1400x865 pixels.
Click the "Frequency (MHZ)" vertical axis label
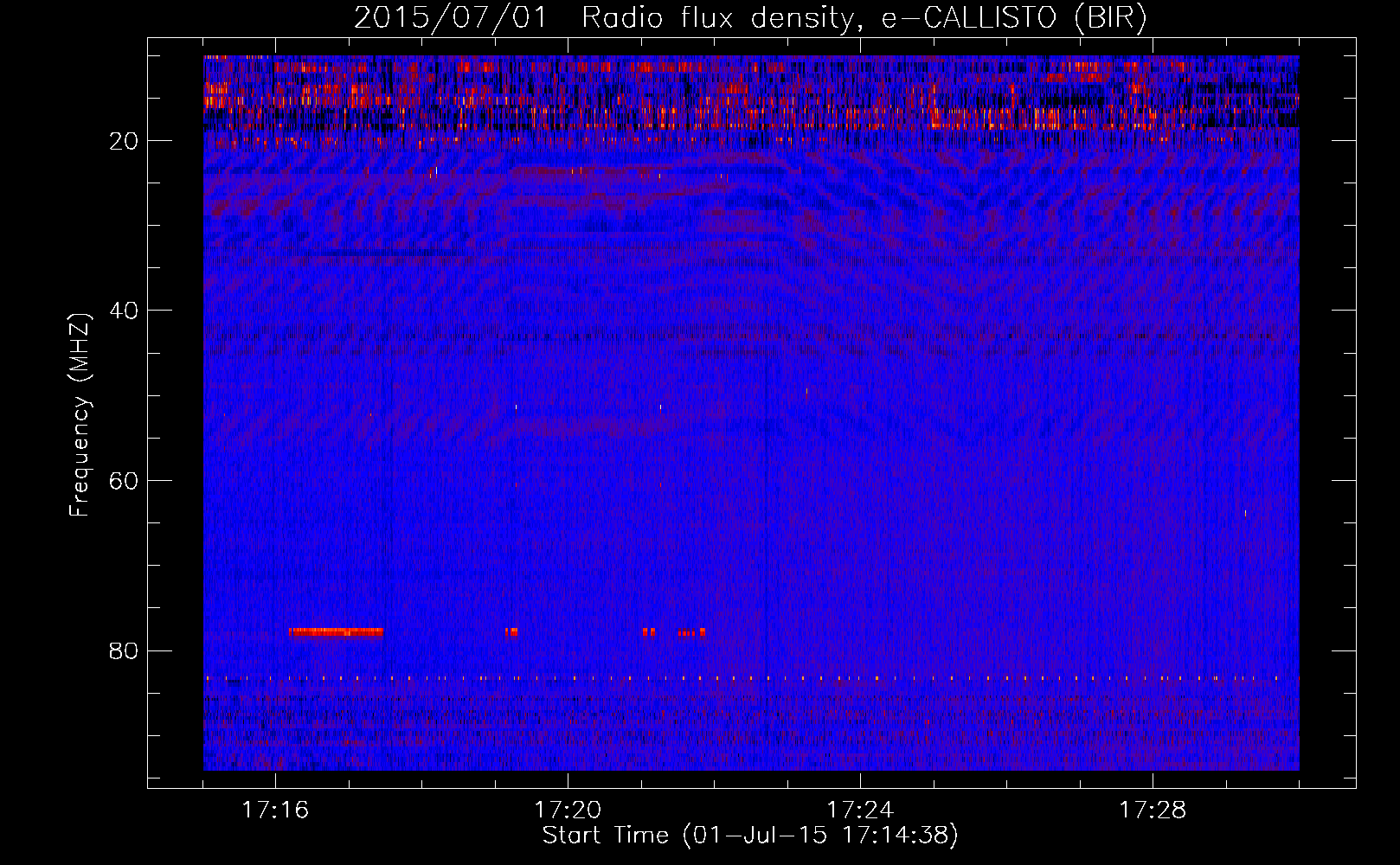tap(80, 415)
